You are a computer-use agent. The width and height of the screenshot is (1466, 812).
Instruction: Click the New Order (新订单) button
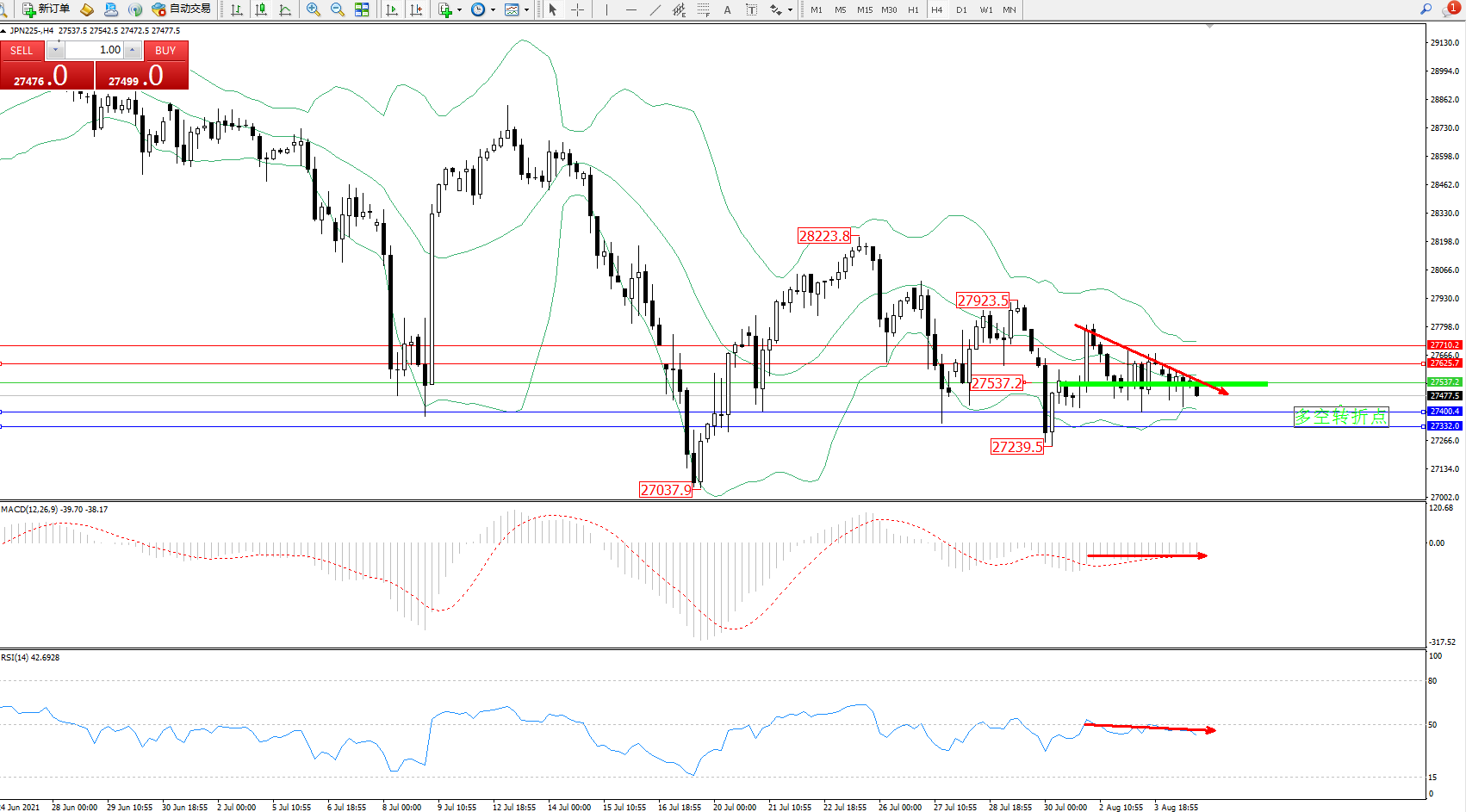point(46,9)
